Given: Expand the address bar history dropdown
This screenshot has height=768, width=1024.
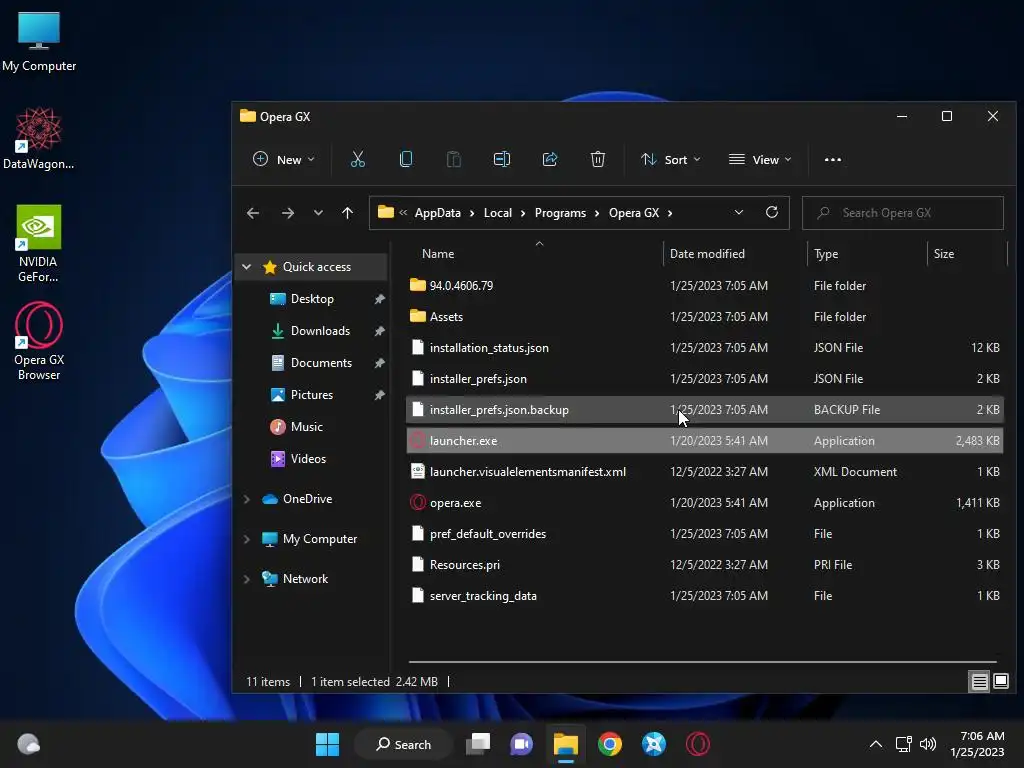Looking at the screenshot, I should pyautogui.click(x=739, y=212).
